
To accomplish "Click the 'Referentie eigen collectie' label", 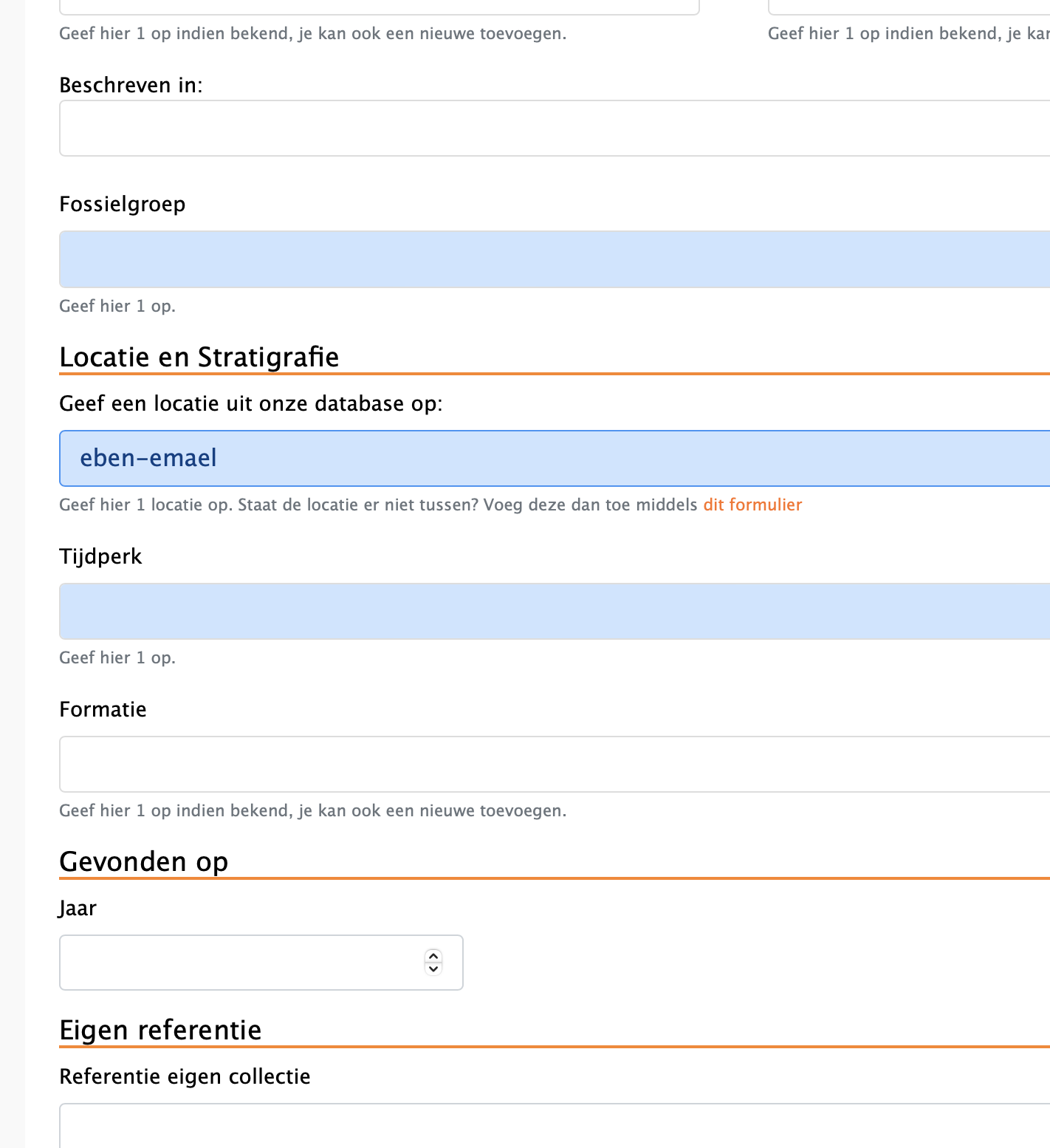I will (x=185, y=1076).
